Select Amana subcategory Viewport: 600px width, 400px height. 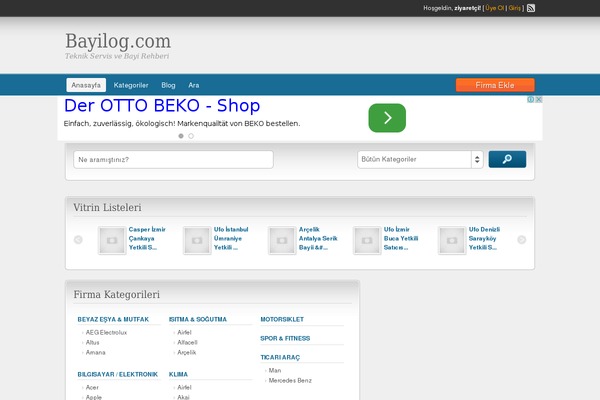pos(96,353)
